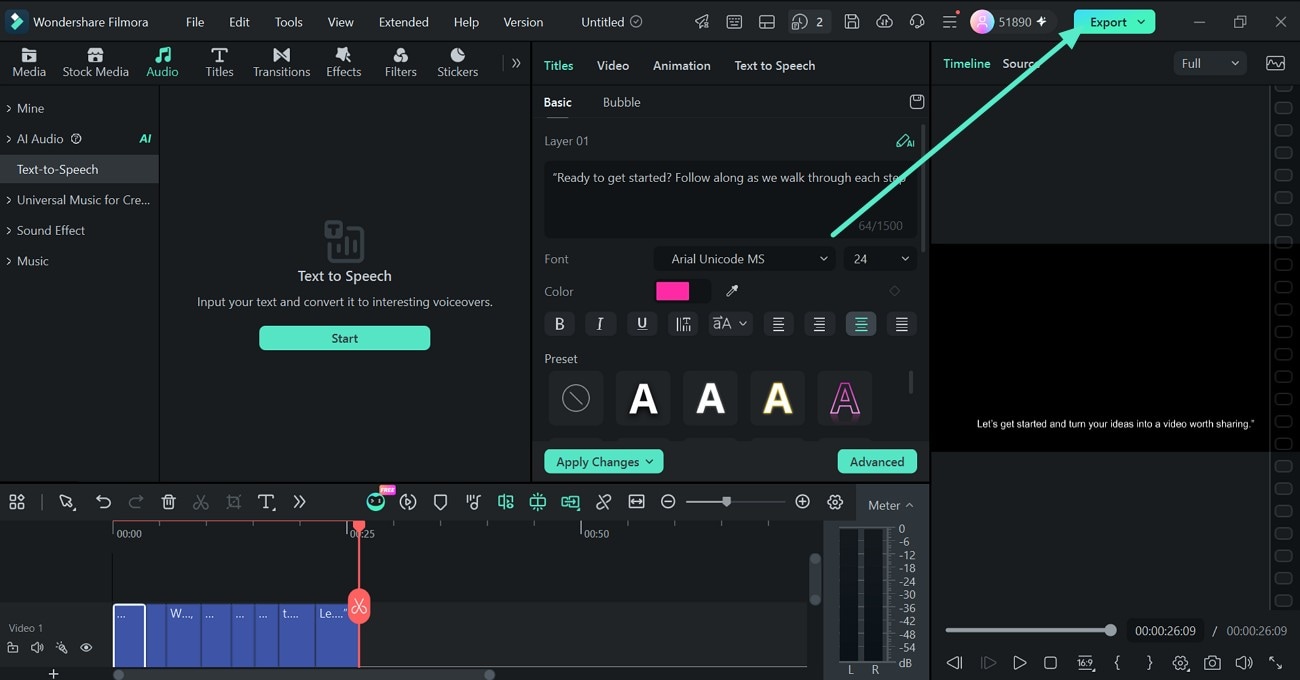Save title as custom preset icon
Screen dimensions: 1300x680
(x=916, y=102)
